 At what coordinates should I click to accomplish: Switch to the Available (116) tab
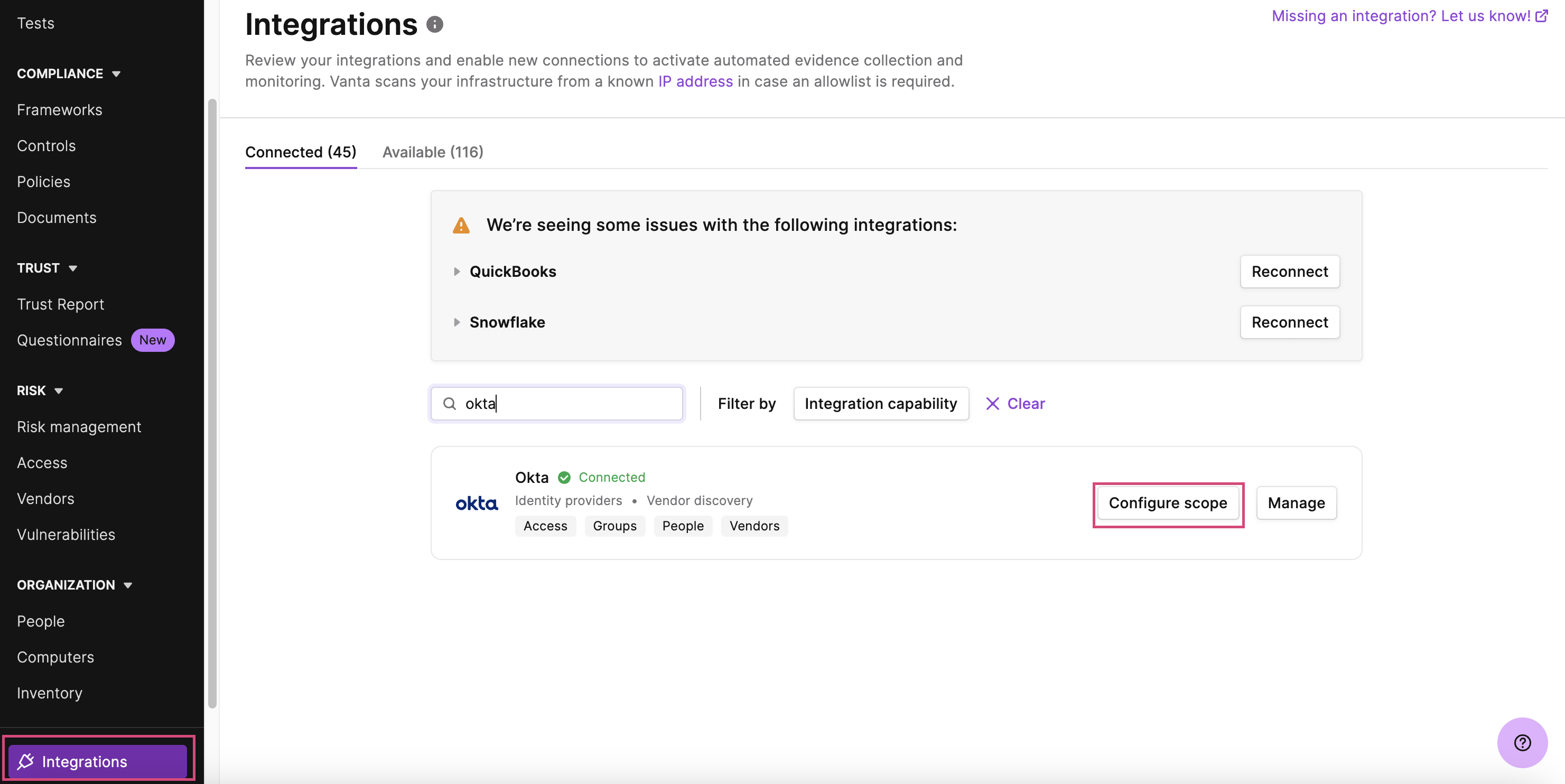click(x=433, y=152)
